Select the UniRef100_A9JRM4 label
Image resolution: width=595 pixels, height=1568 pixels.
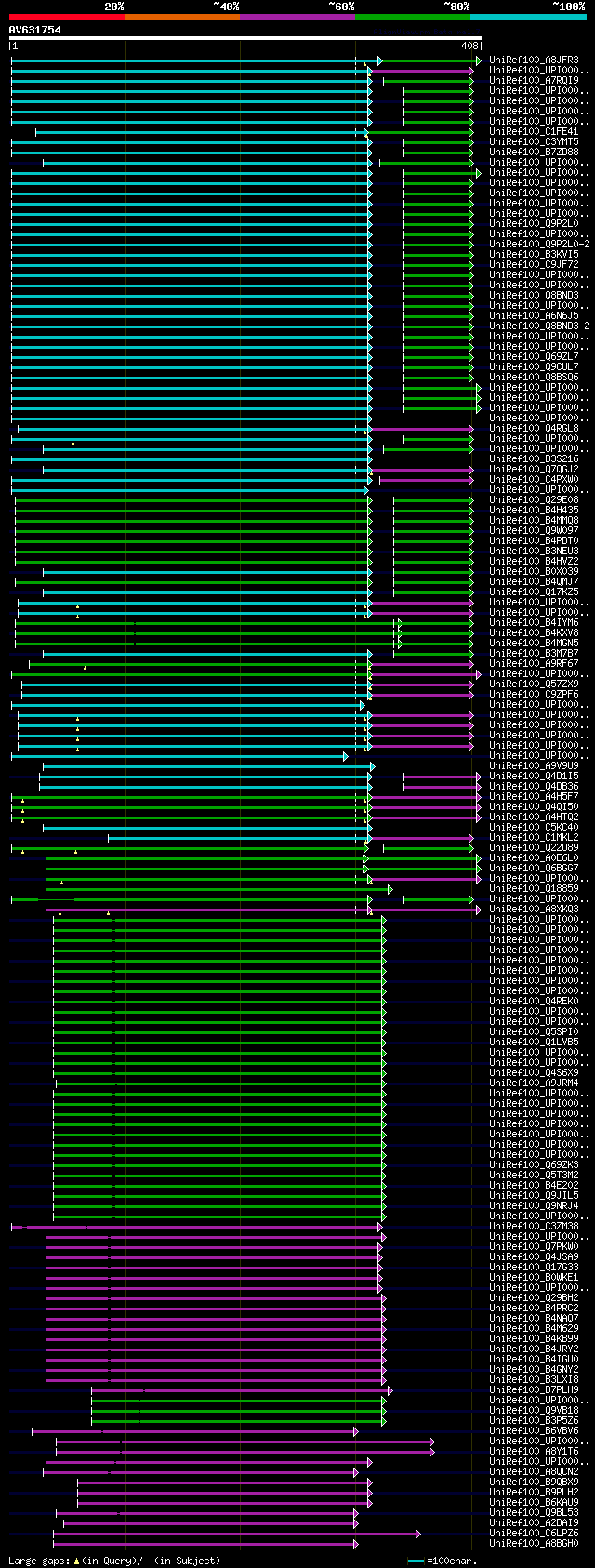tap(534, 1083)
